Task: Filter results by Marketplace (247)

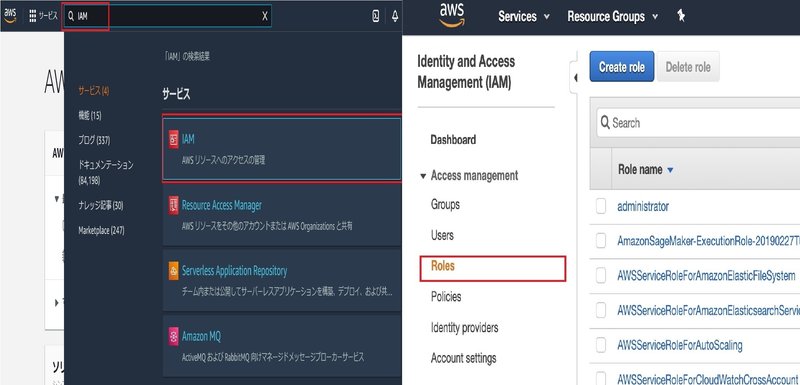Action: [101, 230]
